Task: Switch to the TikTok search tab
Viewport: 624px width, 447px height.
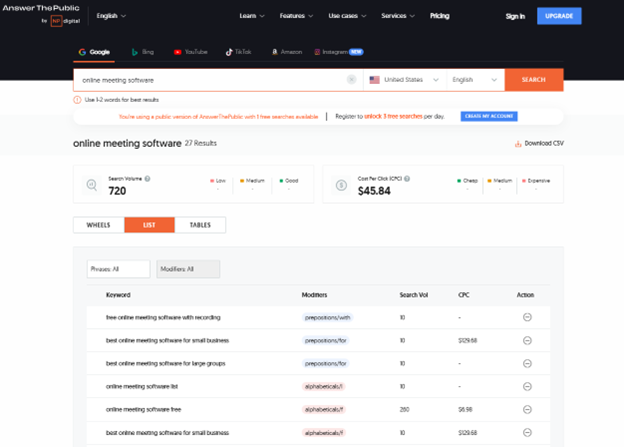Action: (238, 52)
